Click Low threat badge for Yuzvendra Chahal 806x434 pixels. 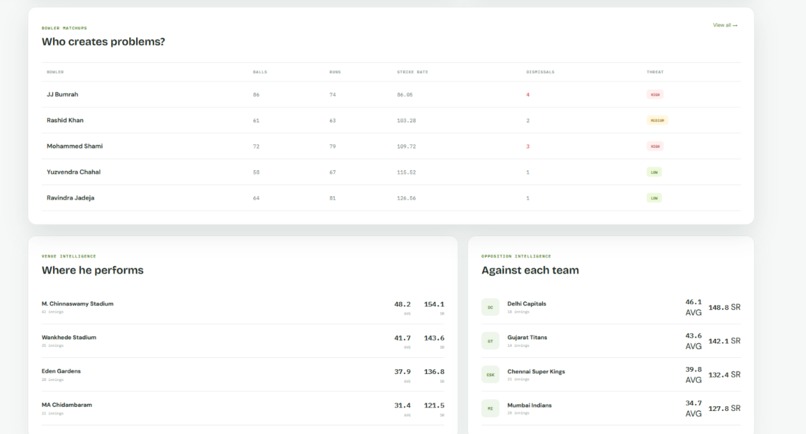pyautogui.click(x=654, y=172)
